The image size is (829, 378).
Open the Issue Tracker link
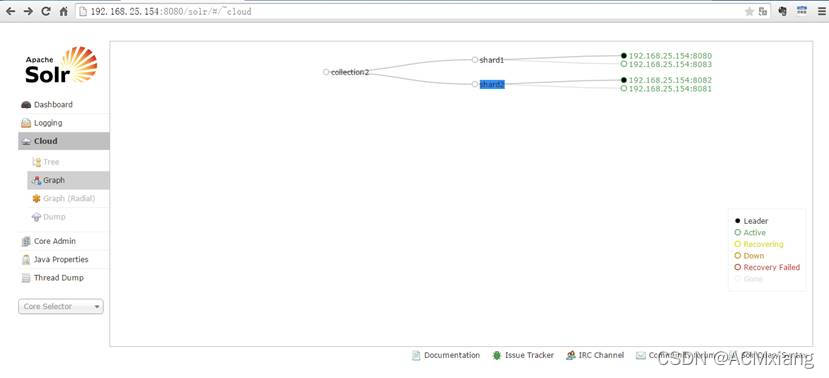click(529, 356)
